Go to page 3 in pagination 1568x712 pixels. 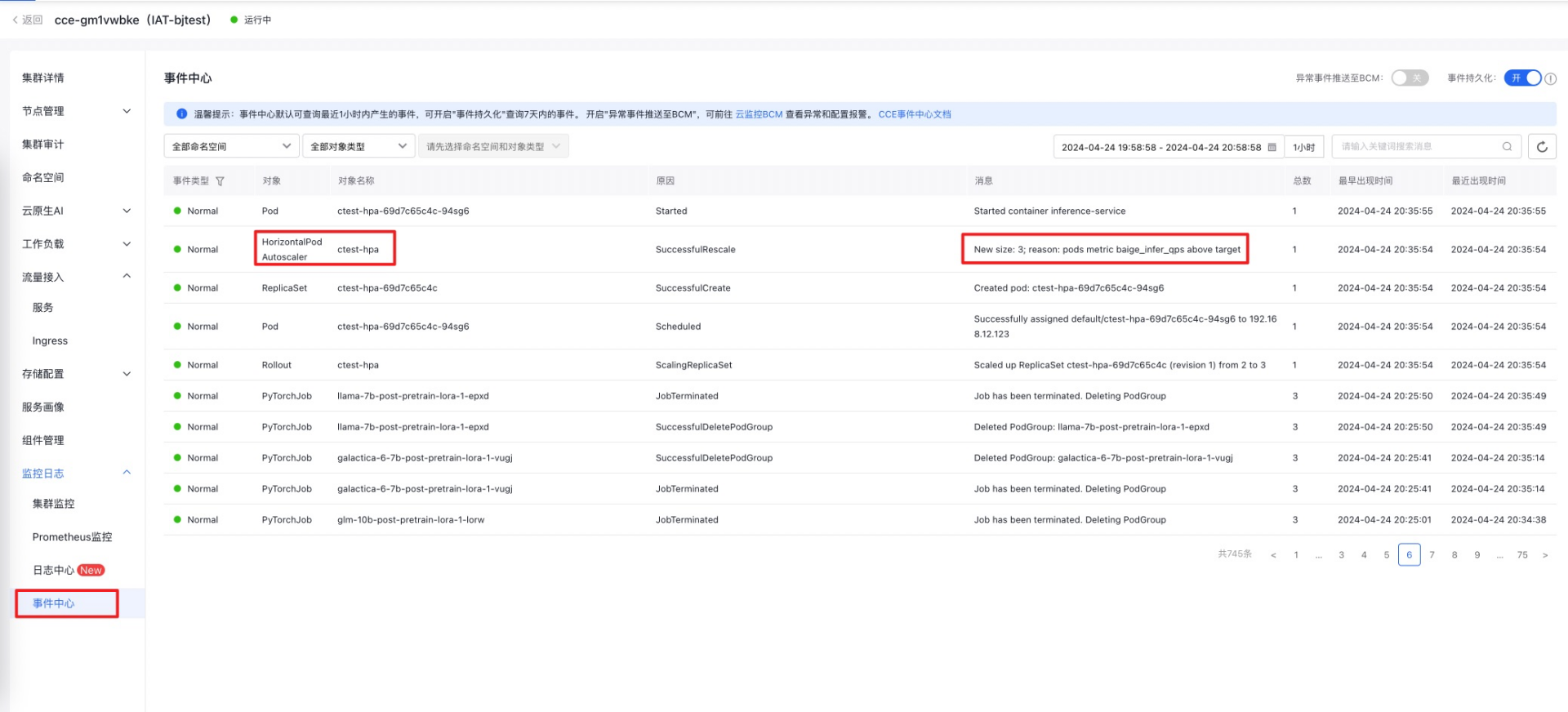click(x=1341, y=555)
